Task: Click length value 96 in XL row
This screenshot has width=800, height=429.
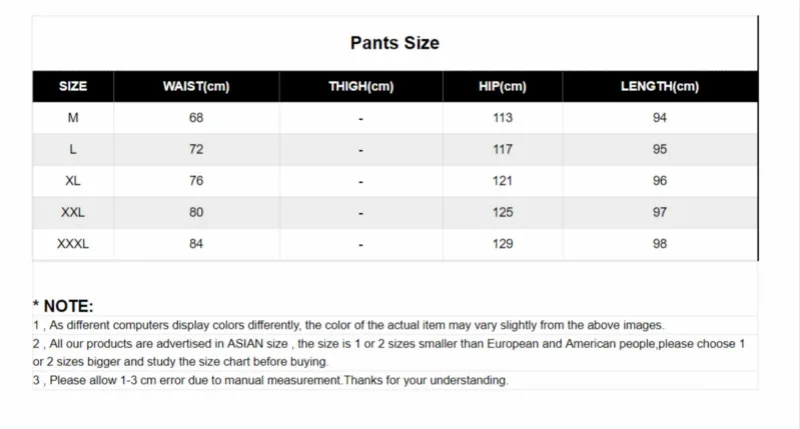Action: tap(659, 181)
